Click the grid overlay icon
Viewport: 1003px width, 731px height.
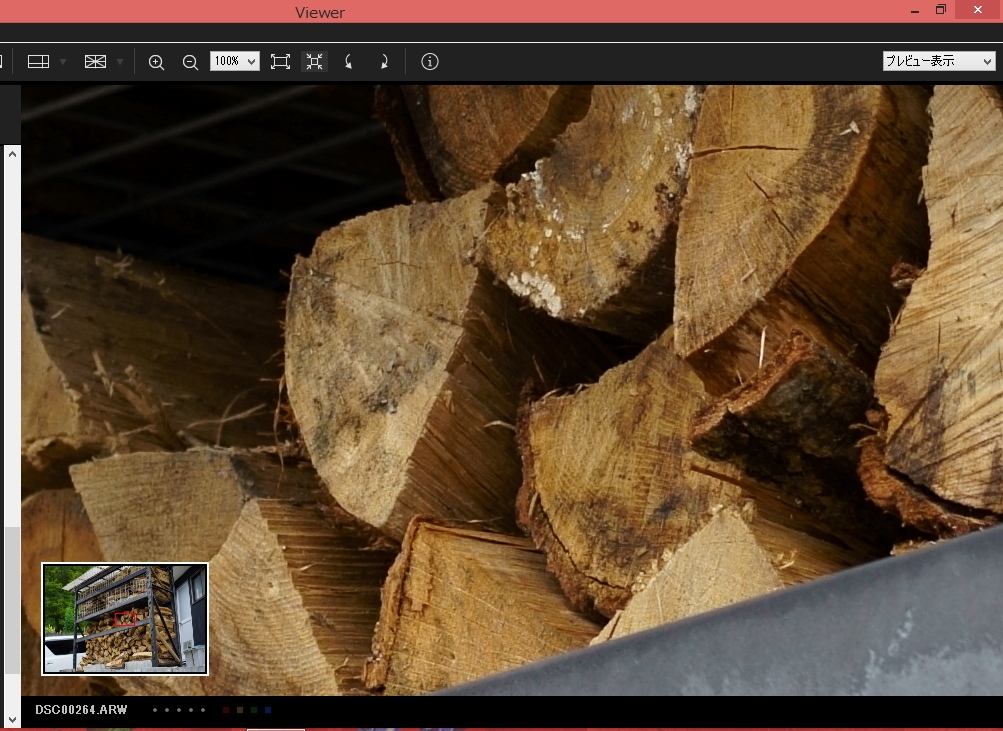pyautogui.click(x=95, y=62)
